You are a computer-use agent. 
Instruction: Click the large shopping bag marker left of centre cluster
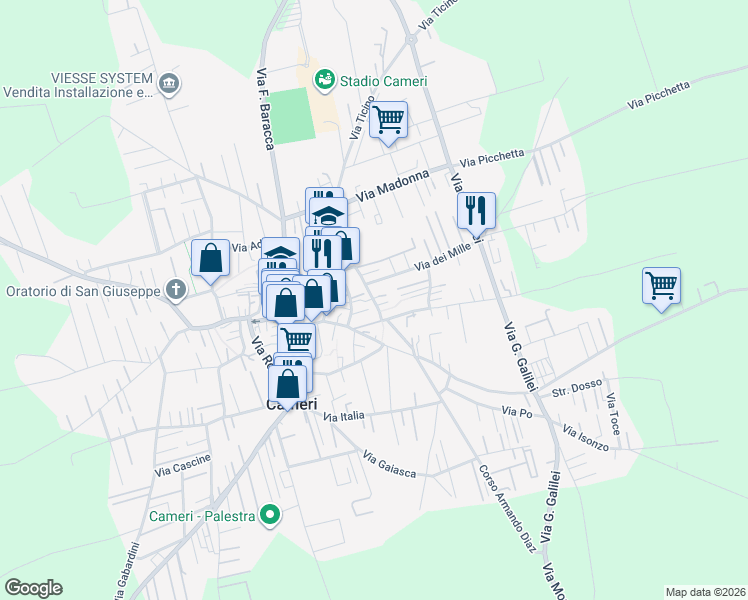[x=285, y=303]
